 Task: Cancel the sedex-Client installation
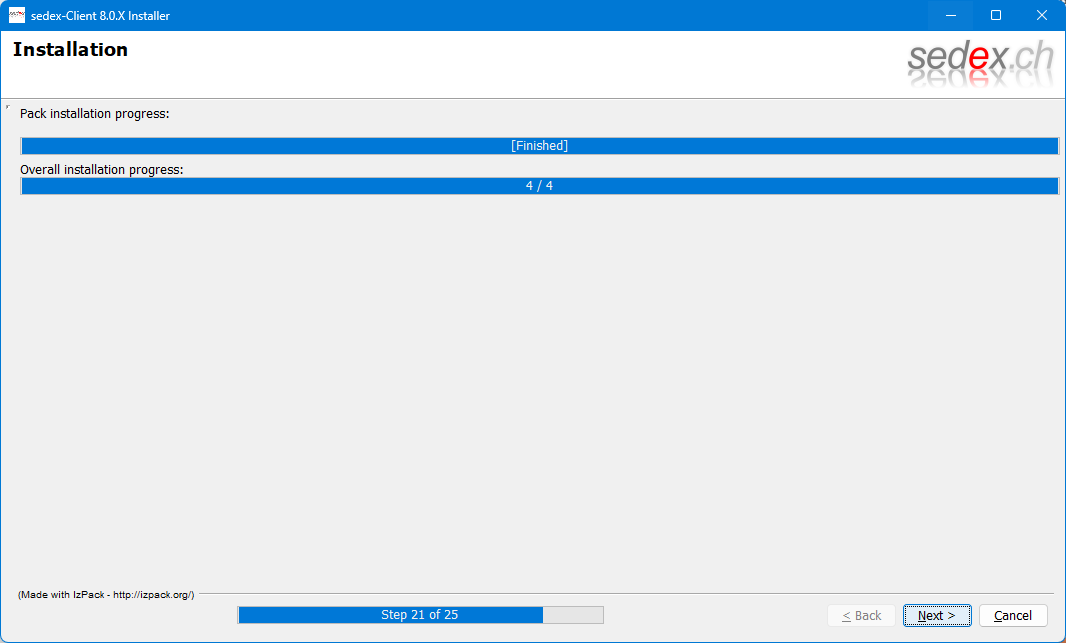(1012, 615)
